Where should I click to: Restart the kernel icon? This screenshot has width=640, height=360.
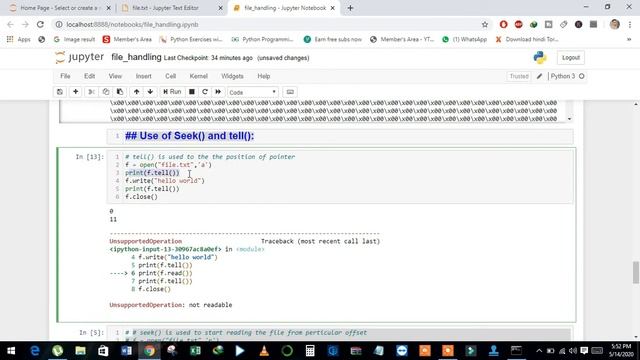[205, 92]
